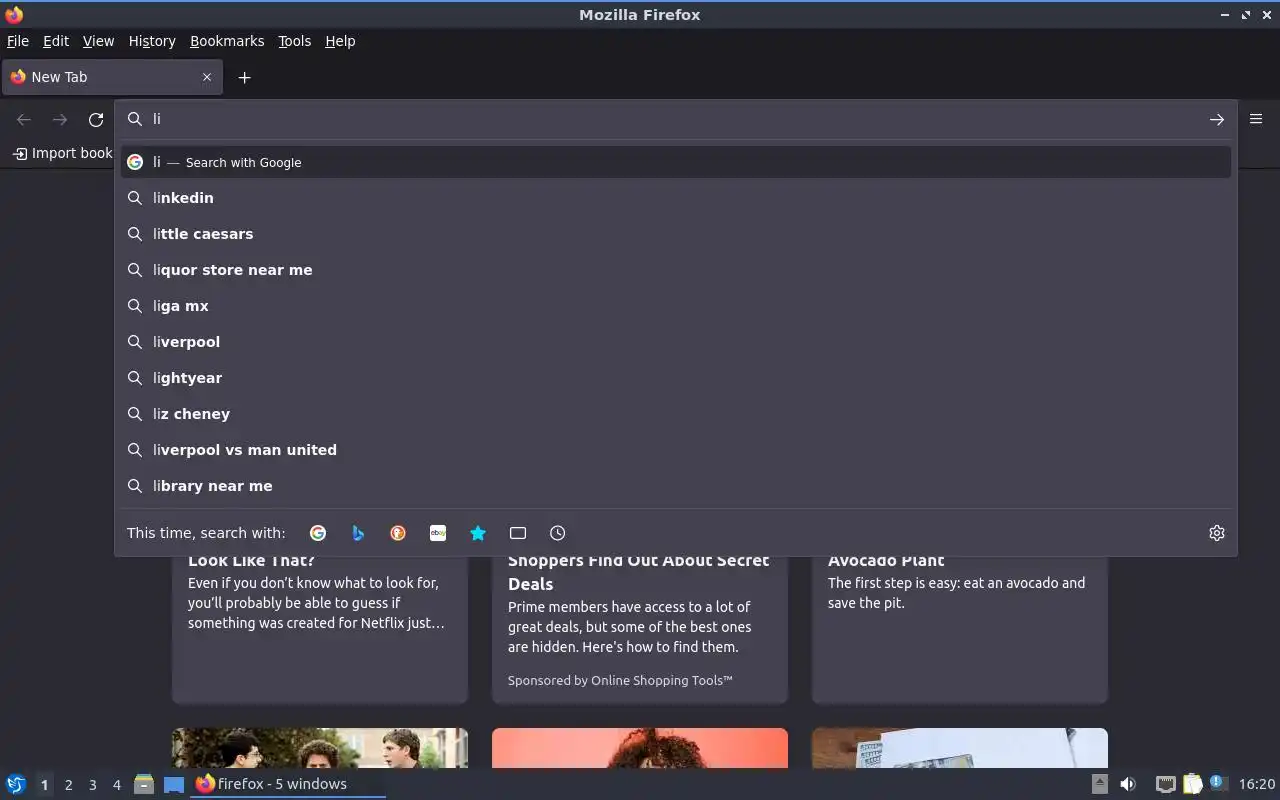Select the linkedin suggestion
This screenshot has width=1280, height=800.
pos(676,198)
